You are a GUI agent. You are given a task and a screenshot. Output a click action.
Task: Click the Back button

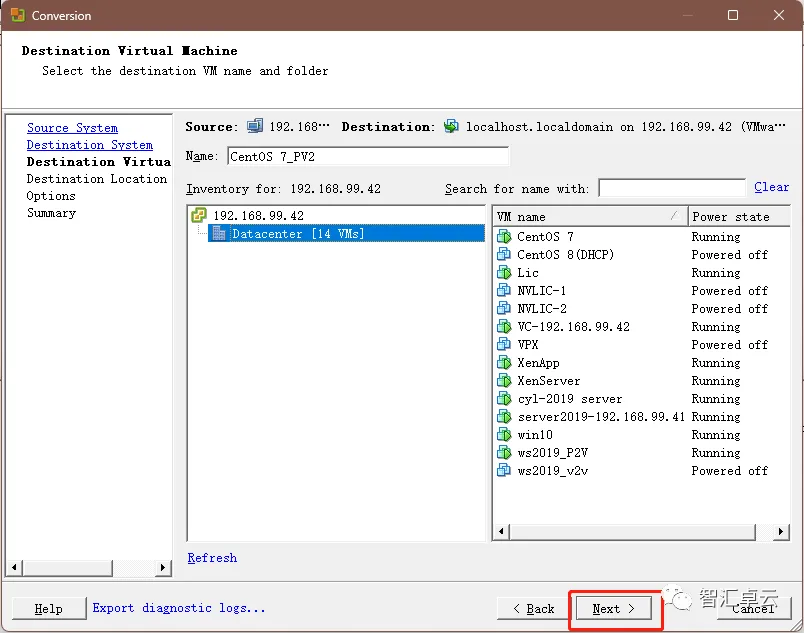(533, 609)
